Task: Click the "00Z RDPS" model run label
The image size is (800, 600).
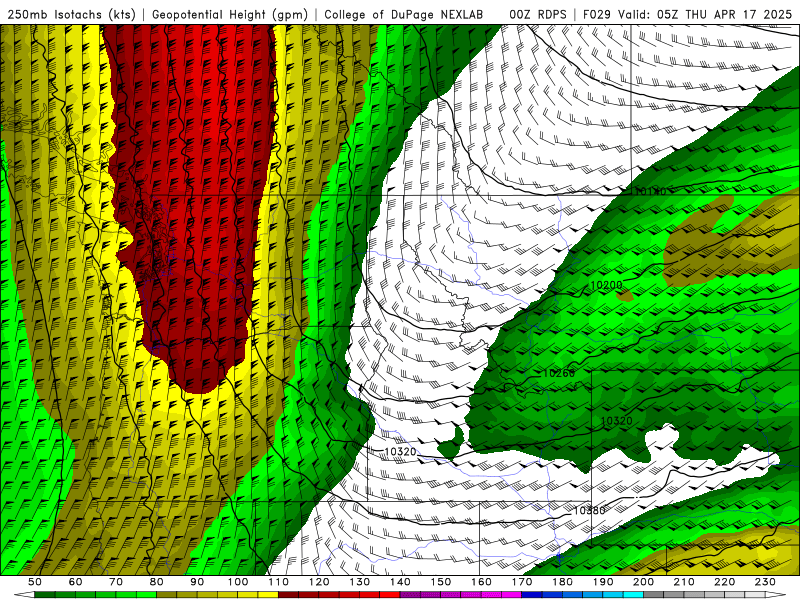Action: pyautogui.click(x=538, y=15)
